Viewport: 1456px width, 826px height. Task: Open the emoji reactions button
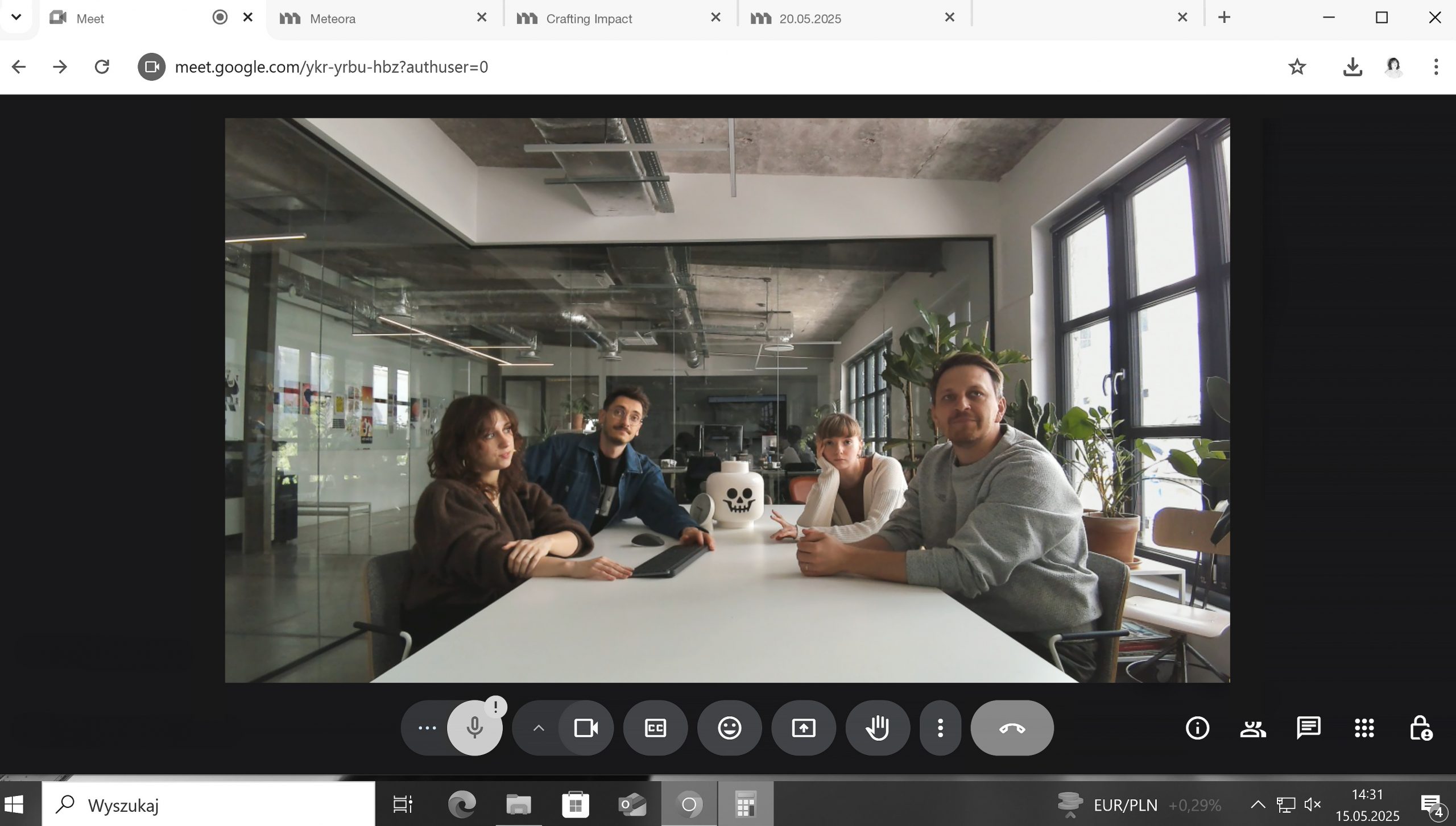pos(729,728)
